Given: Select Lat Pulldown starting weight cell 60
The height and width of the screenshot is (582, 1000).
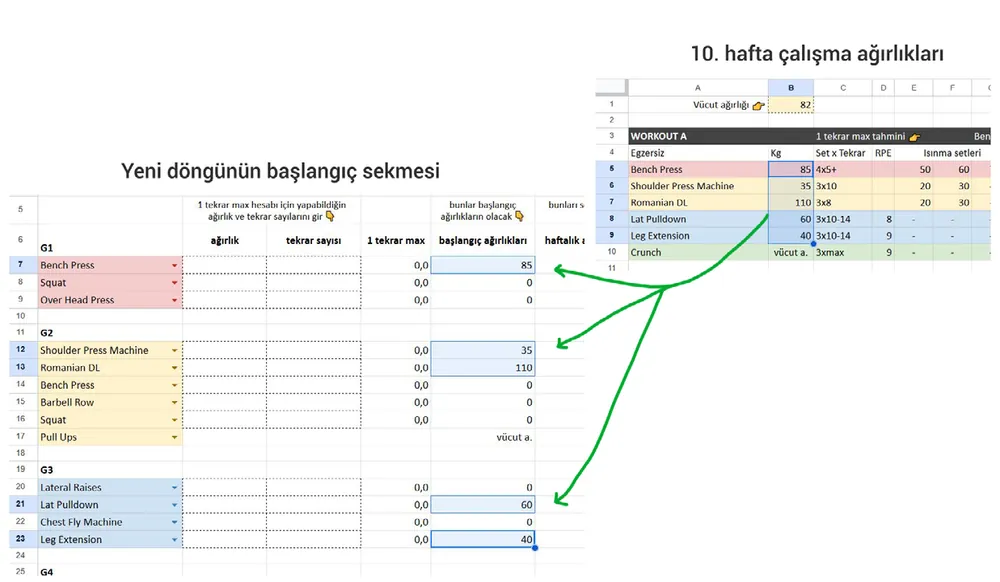Looking at the screenshot, I should coord(483,505).
